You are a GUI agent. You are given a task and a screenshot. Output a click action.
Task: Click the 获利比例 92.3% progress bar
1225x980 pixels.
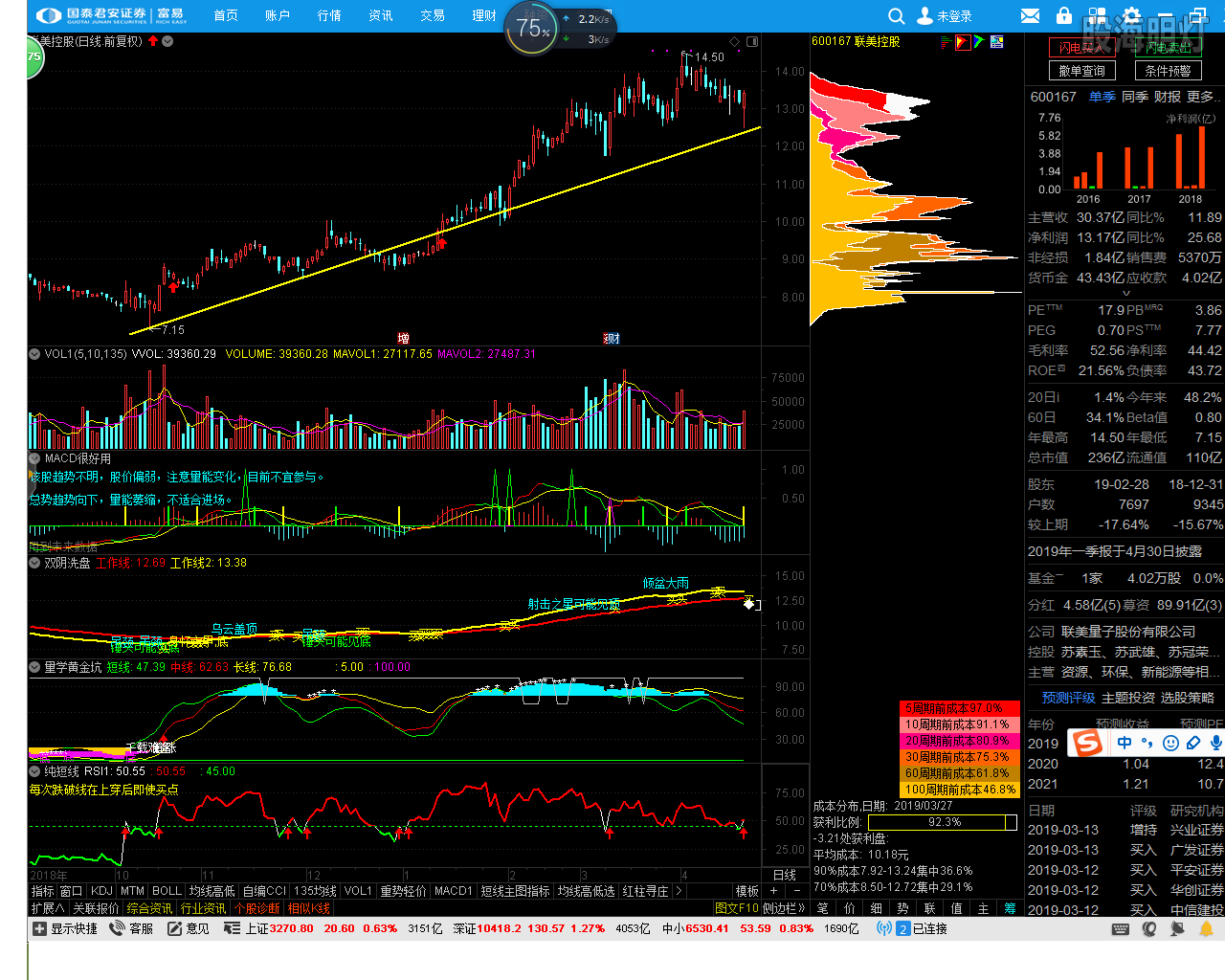click(943, 822)
